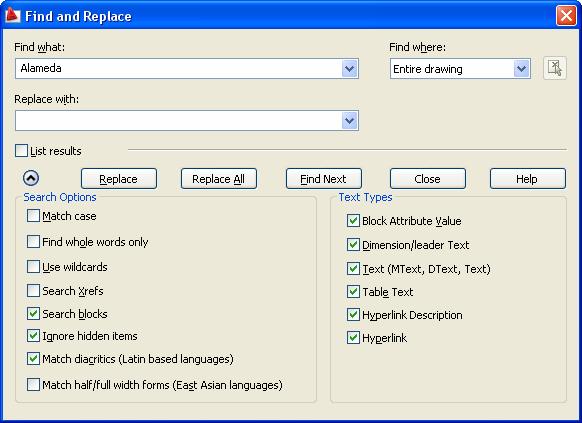Open the Find what dropdown arrow
The height and width of the screenshot is (423, 582).
[349, 69]
